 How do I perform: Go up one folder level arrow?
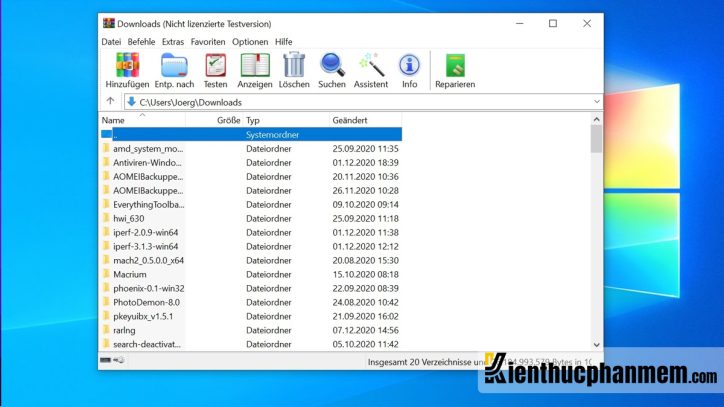click(x=110, y=101)
